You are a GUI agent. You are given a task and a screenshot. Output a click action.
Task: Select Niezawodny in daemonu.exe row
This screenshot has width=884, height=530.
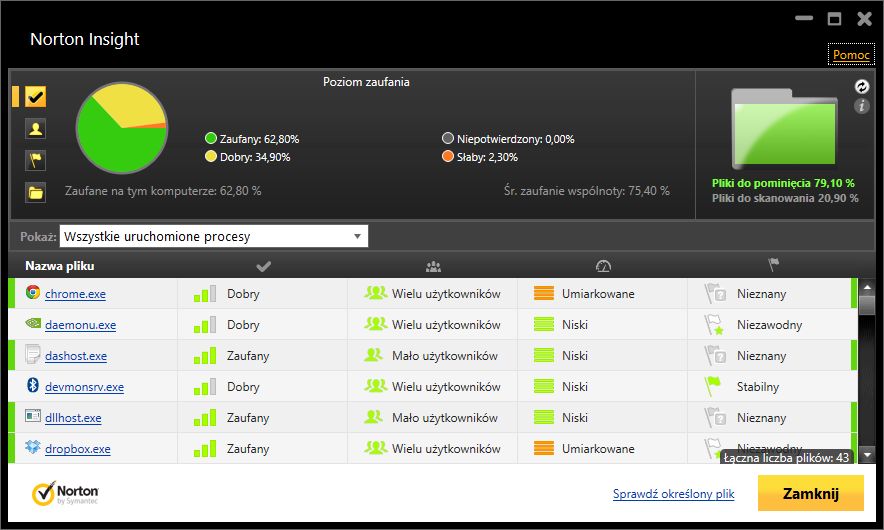click(x=769, y=325)
